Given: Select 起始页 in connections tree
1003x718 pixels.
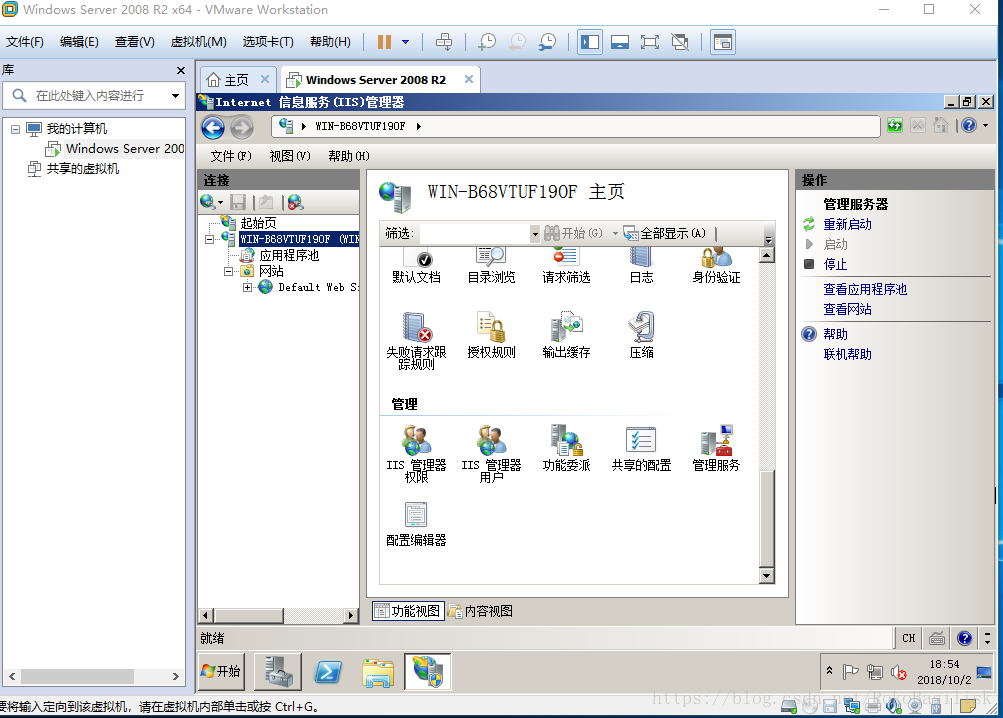Looking at the screenshot, I should [x=258, y=223].
